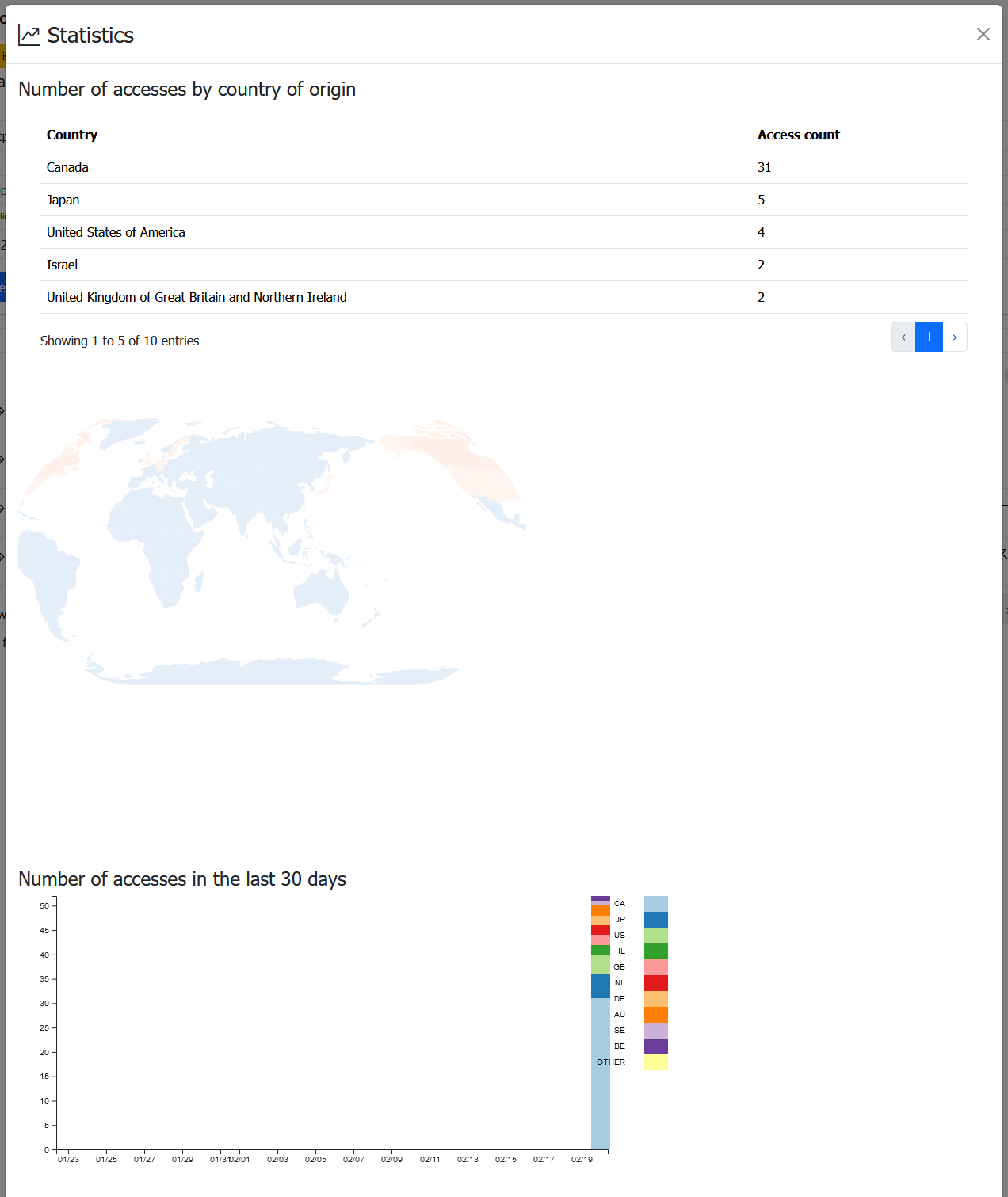Viewport: 1008px width, 1197px height.
Task: Click the 02/19 axis date label
Action: tap(582, 1159)
